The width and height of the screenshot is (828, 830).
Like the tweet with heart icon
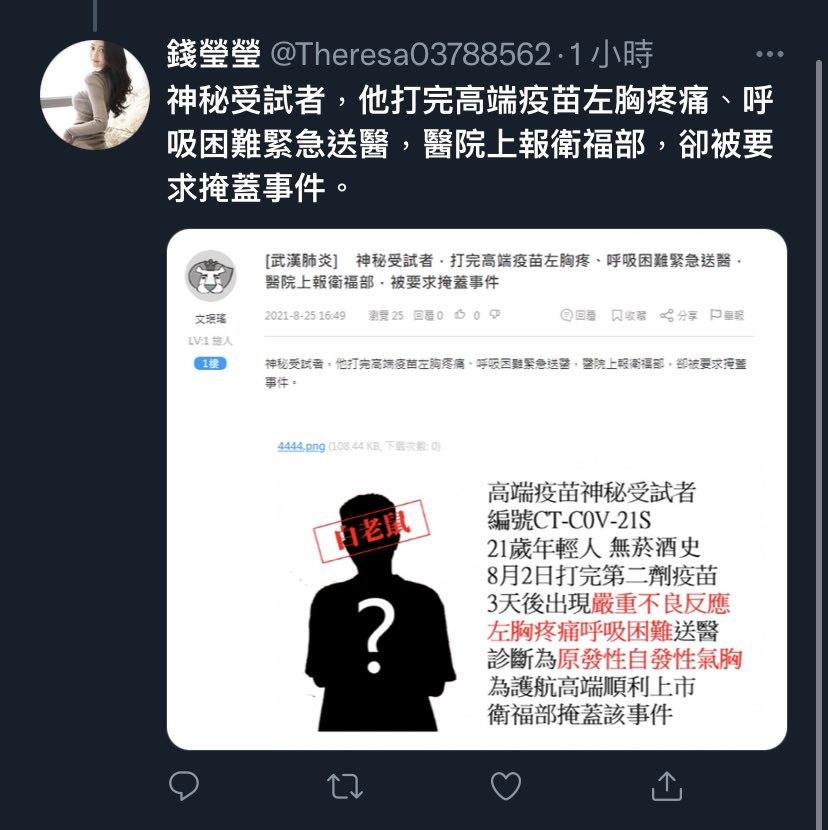click(506, 786)
